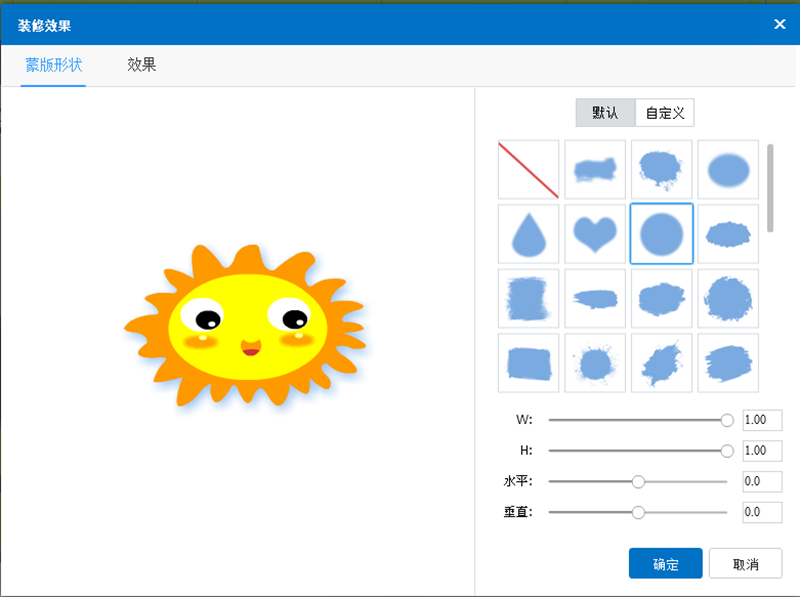Image resolution: width=800 pixels, height=597 pixels.
Task: Select the heart mask shape
Action: [595, 234]
